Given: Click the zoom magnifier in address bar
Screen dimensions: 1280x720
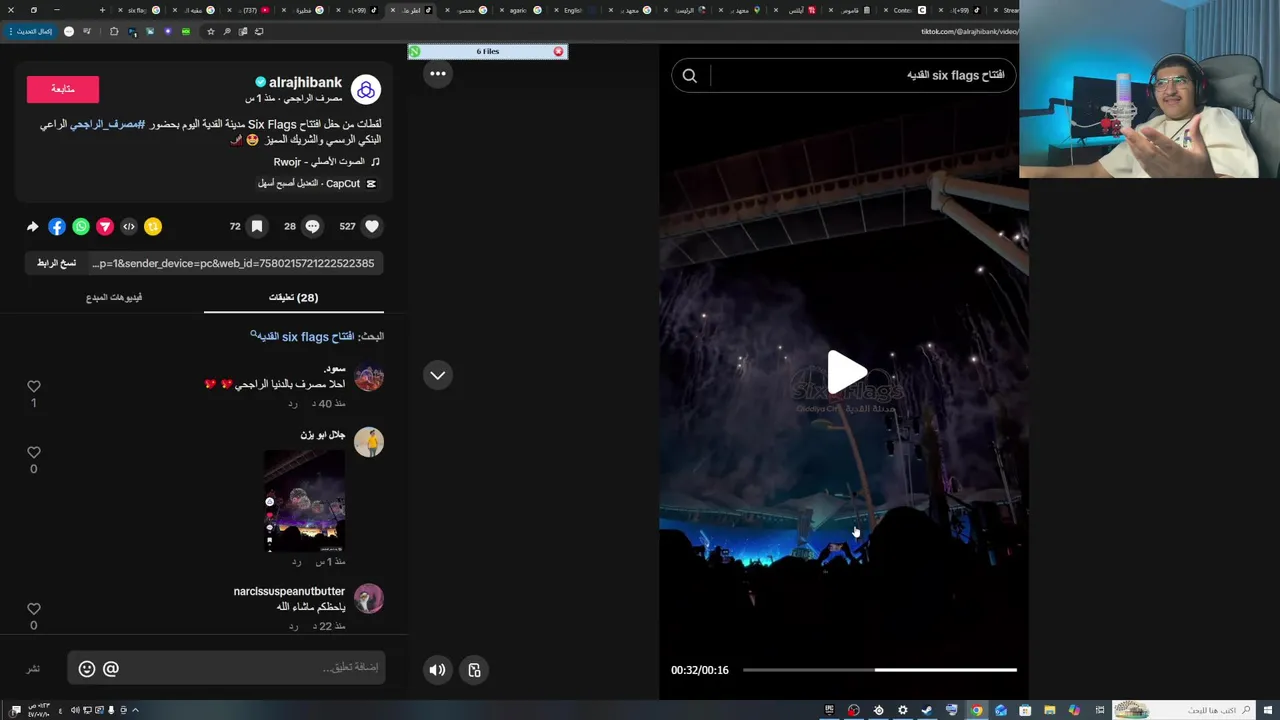Looking at the screenshot, I should 227,31.
